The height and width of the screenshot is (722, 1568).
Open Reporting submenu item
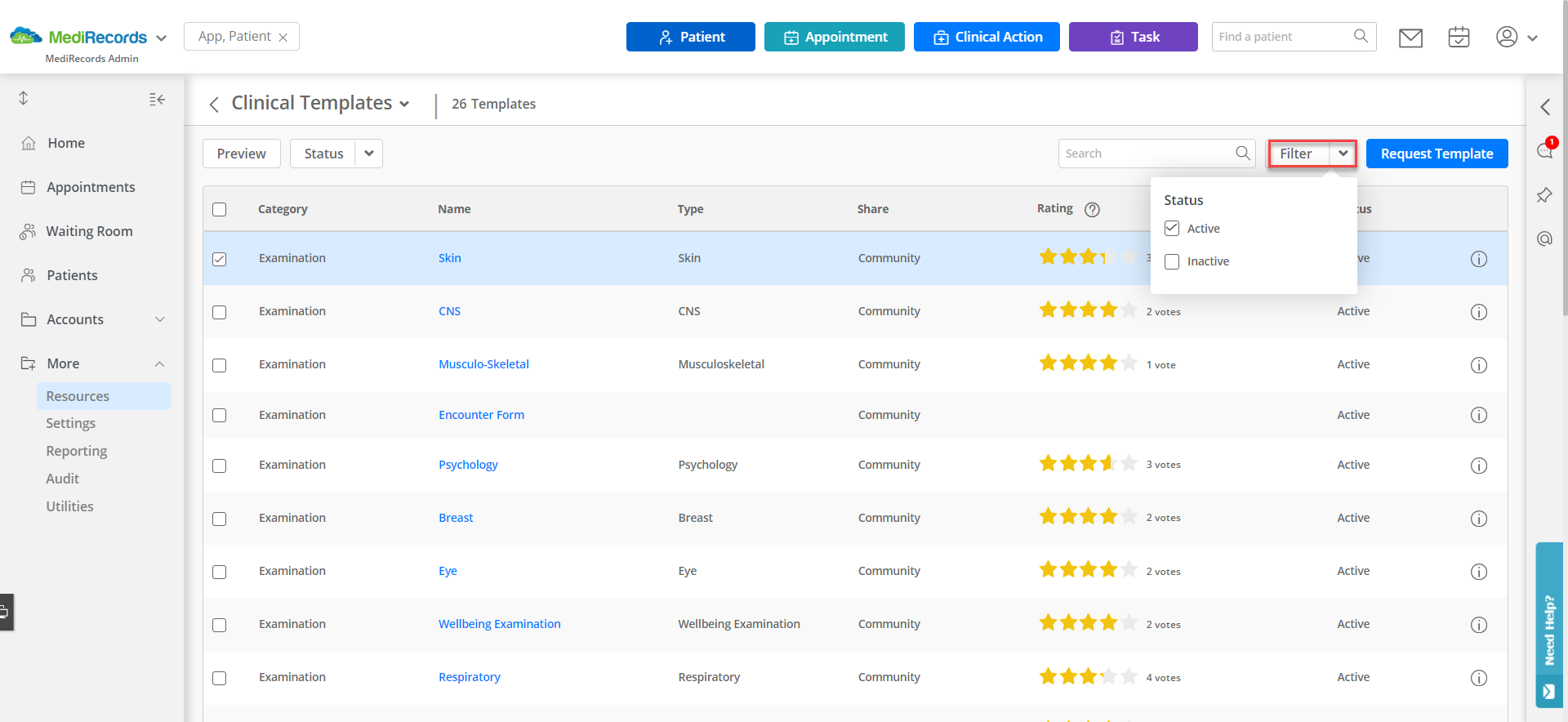pyautogui.click(x=77, y=451)
